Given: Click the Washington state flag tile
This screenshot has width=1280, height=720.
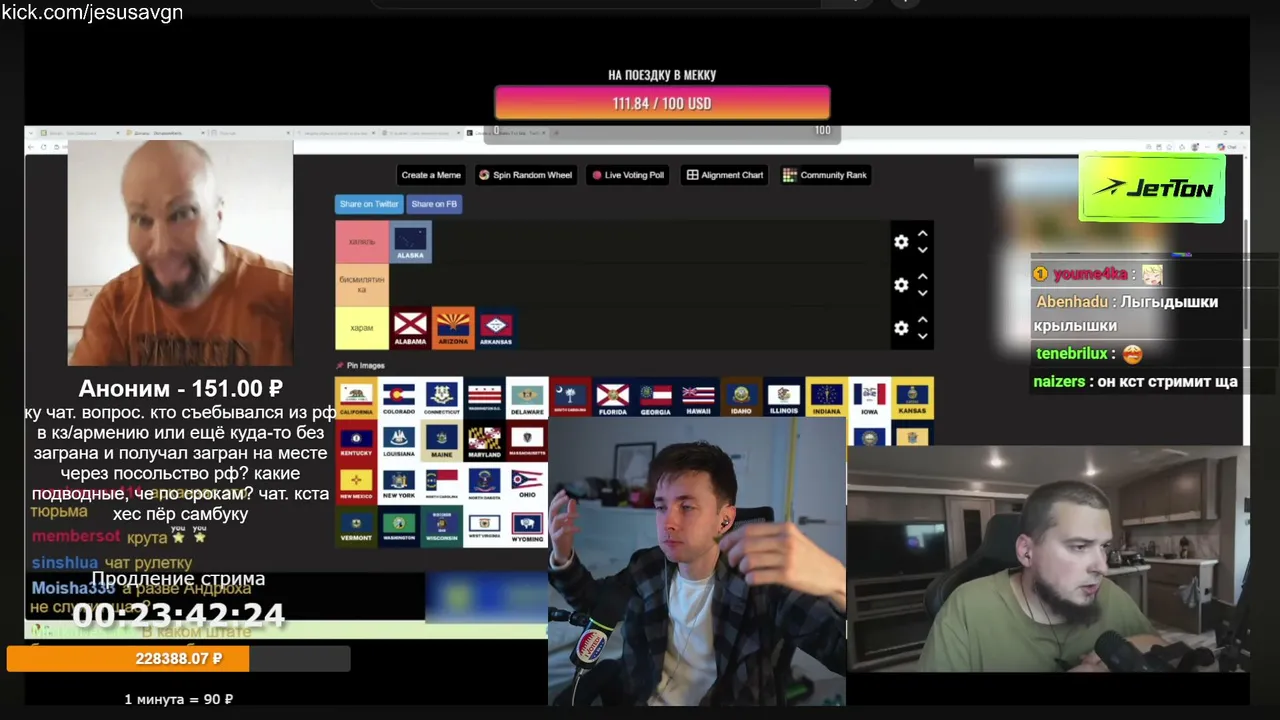Looking at the screenshot, I should 399,526.
